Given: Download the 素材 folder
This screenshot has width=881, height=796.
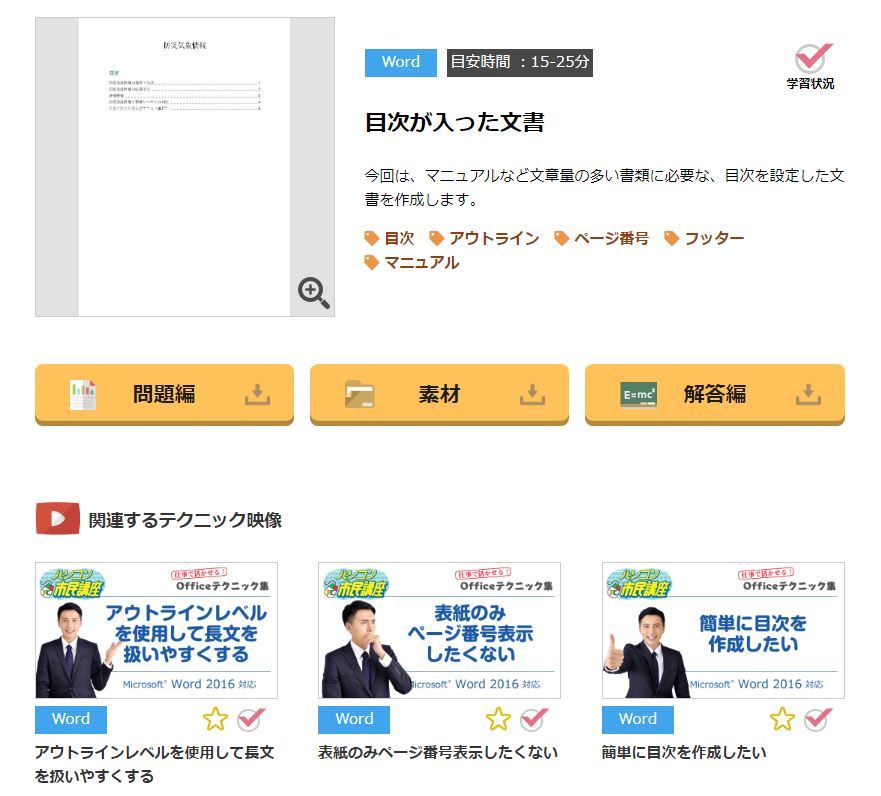Looking at the screenshot, I should click(439, 394).
